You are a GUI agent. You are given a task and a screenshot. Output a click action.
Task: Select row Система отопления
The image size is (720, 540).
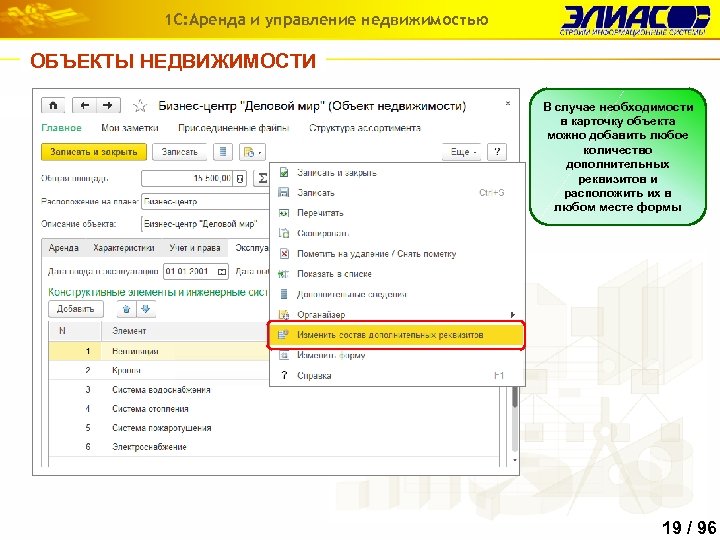coord(274,409)
